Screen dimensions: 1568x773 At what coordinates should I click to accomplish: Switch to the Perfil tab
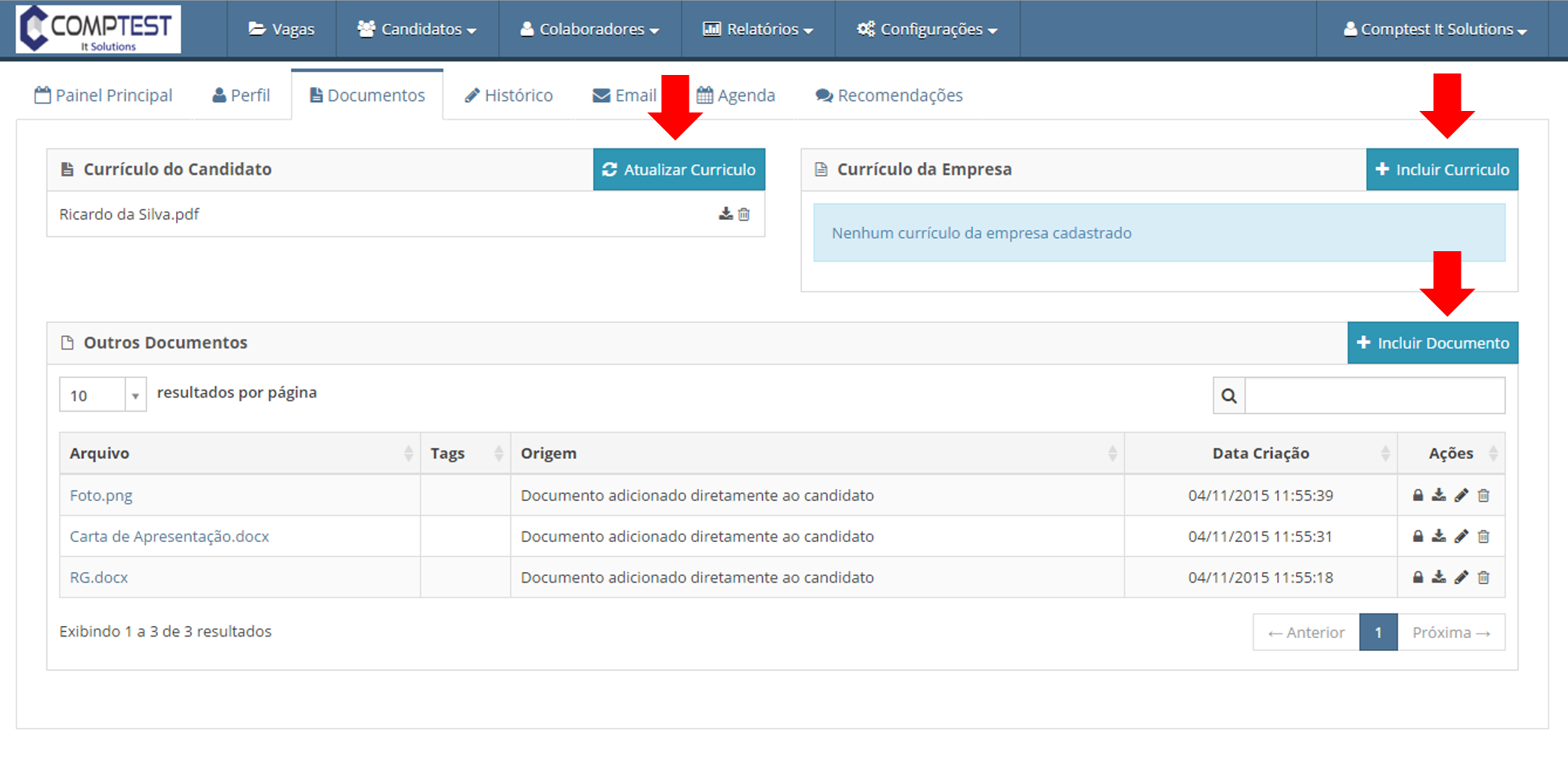pyautogui.click(x=241, y=95)
